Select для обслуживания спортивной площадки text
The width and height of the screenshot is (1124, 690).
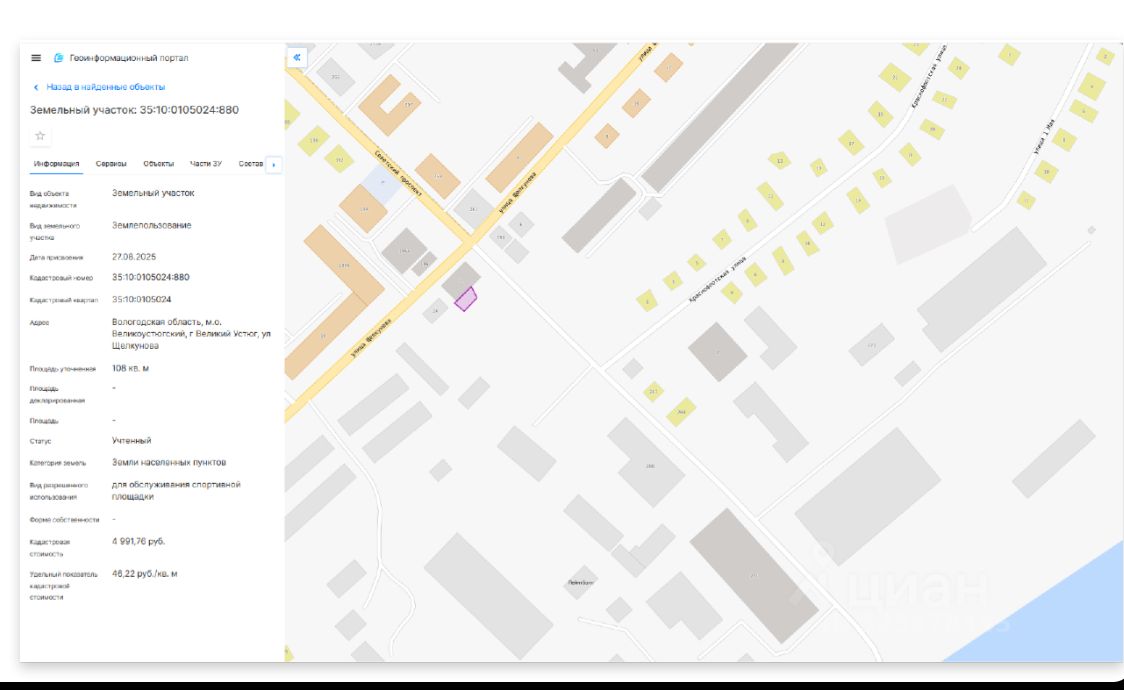click(176, 490)
